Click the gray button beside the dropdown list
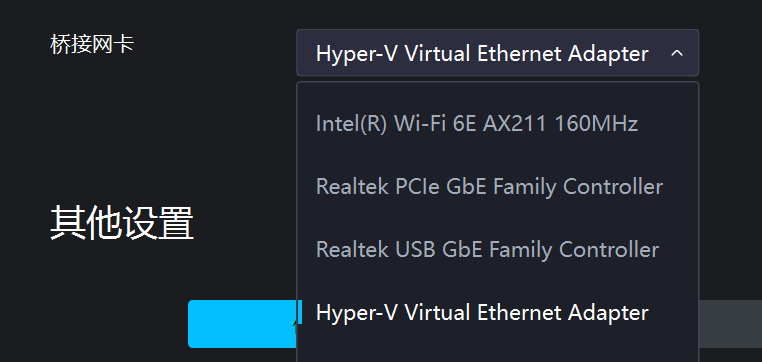The image size is (762, 362). click(730, 324)
